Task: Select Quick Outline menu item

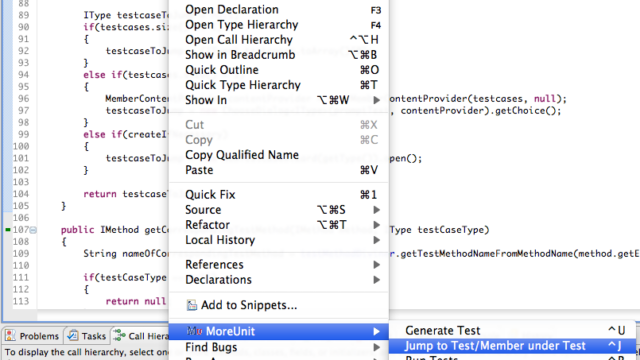Action: coord(279,70)
